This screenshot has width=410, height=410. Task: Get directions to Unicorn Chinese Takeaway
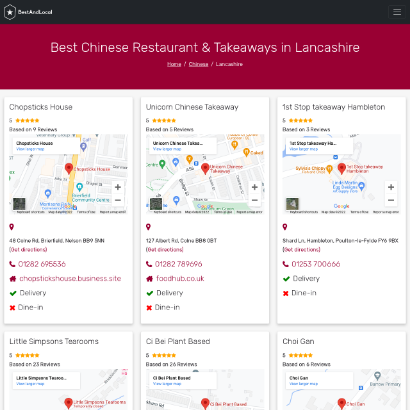[165, 249]
